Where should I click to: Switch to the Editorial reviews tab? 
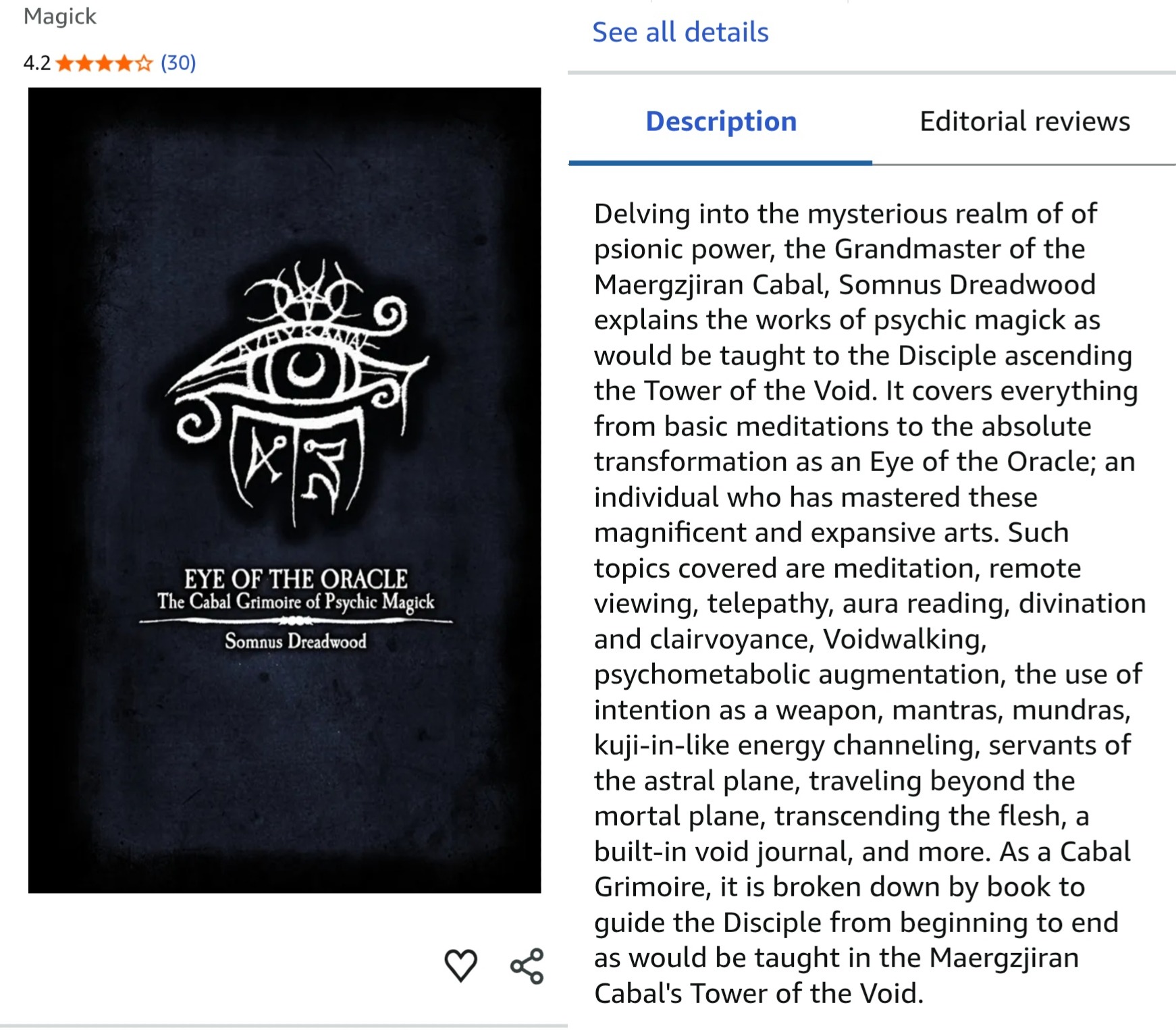click(1025, 121)
